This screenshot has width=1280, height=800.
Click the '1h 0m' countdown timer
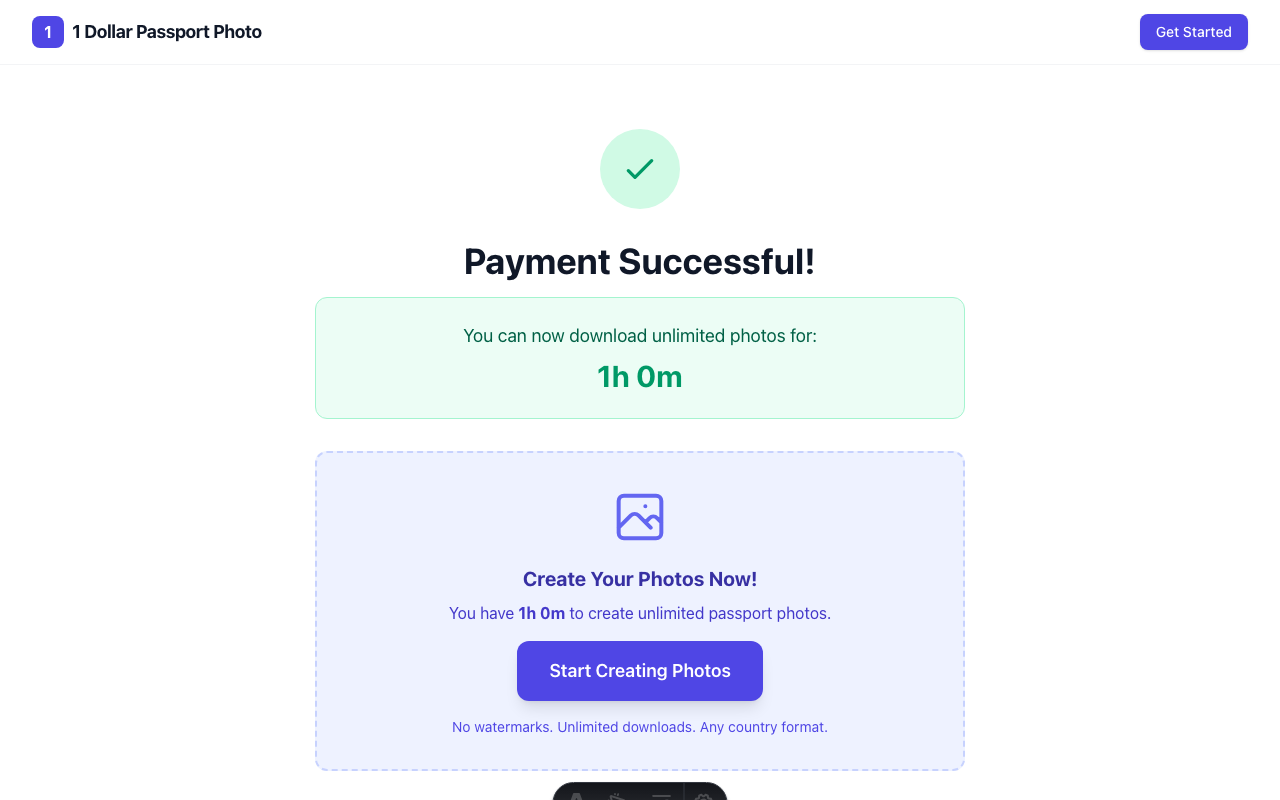[639, 377]
